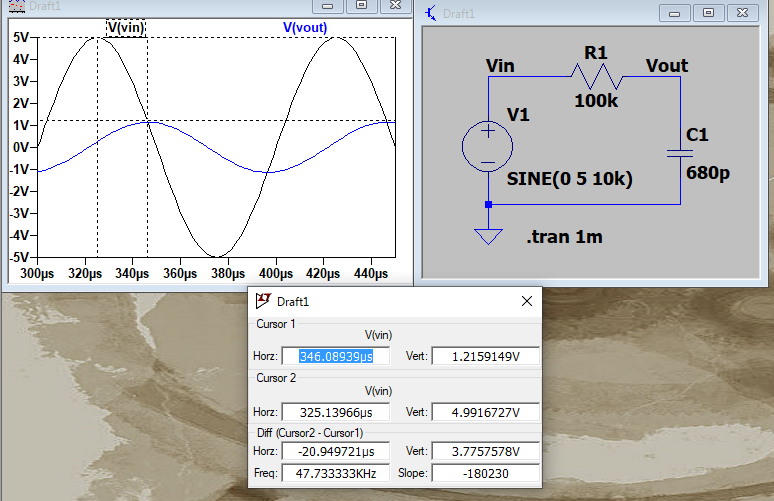Click the Cursor 2 Vert voltage field

[x=485, y=412]
